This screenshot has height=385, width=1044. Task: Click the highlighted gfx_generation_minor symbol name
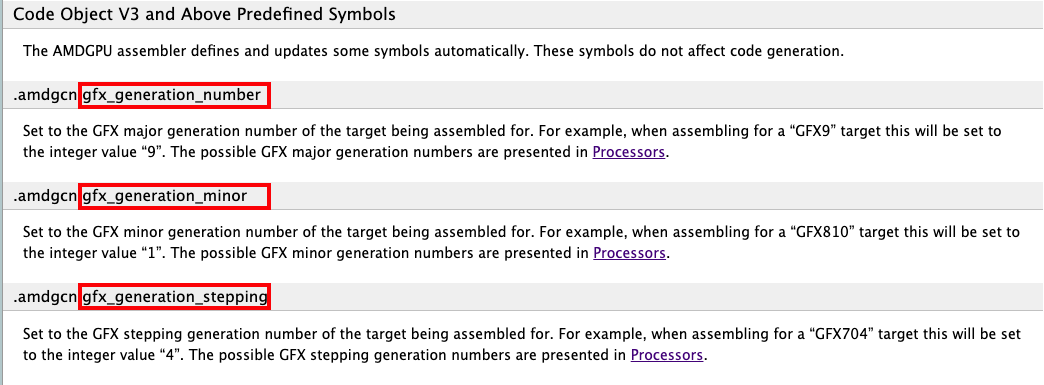pyautogui.click(x=174, y=197)
